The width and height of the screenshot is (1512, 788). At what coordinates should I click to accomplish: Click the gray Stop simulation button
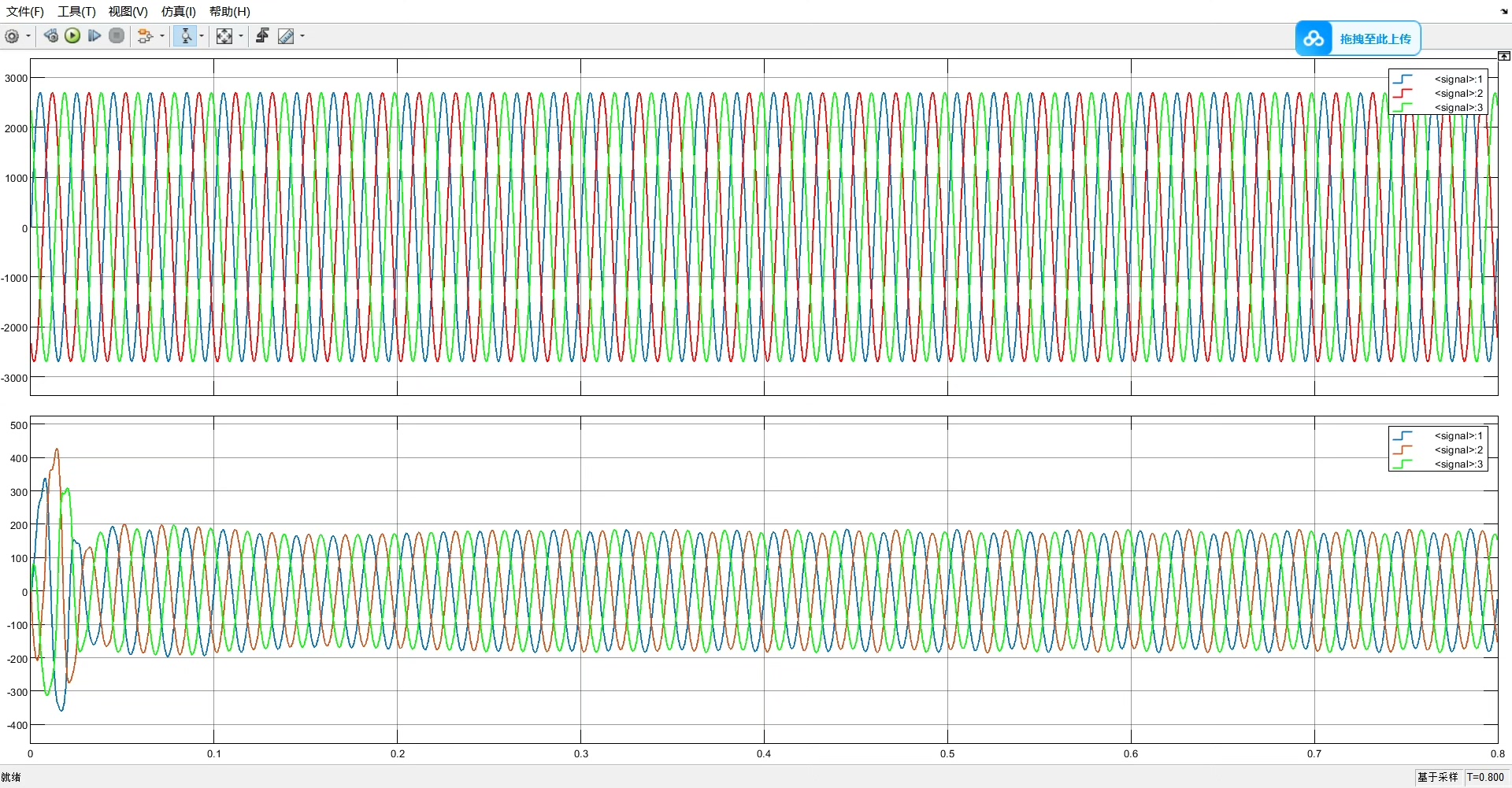tap(117, 36)
